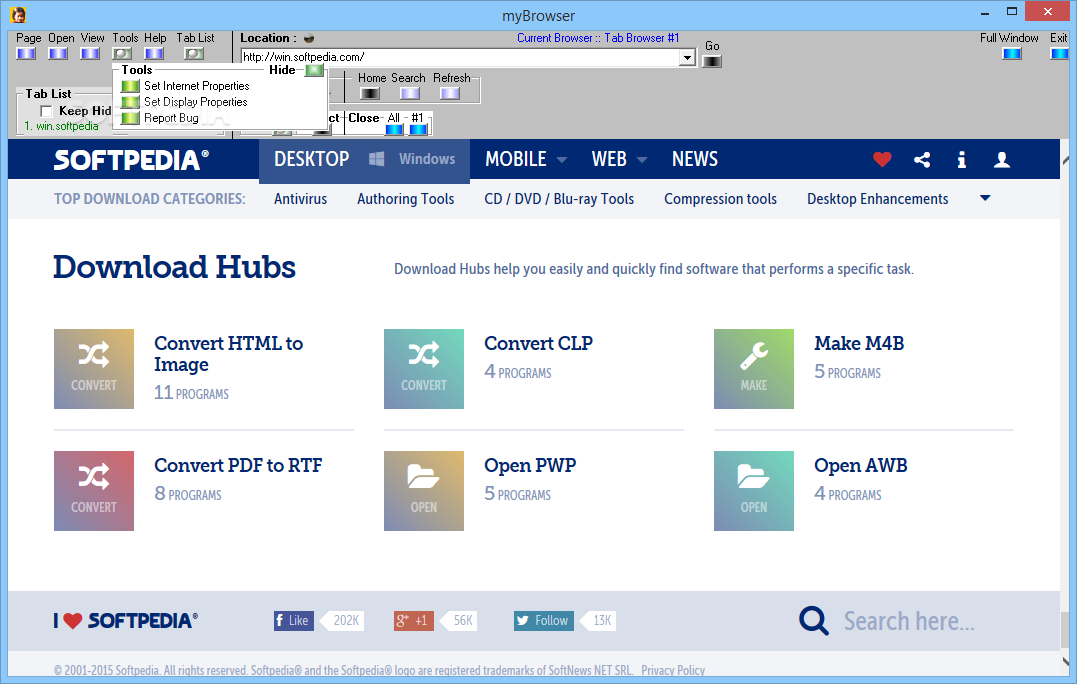Screen dimensions: 1077x684
Task: Click the red heart icon in Softpedia header
Action: tap(882, 159)
